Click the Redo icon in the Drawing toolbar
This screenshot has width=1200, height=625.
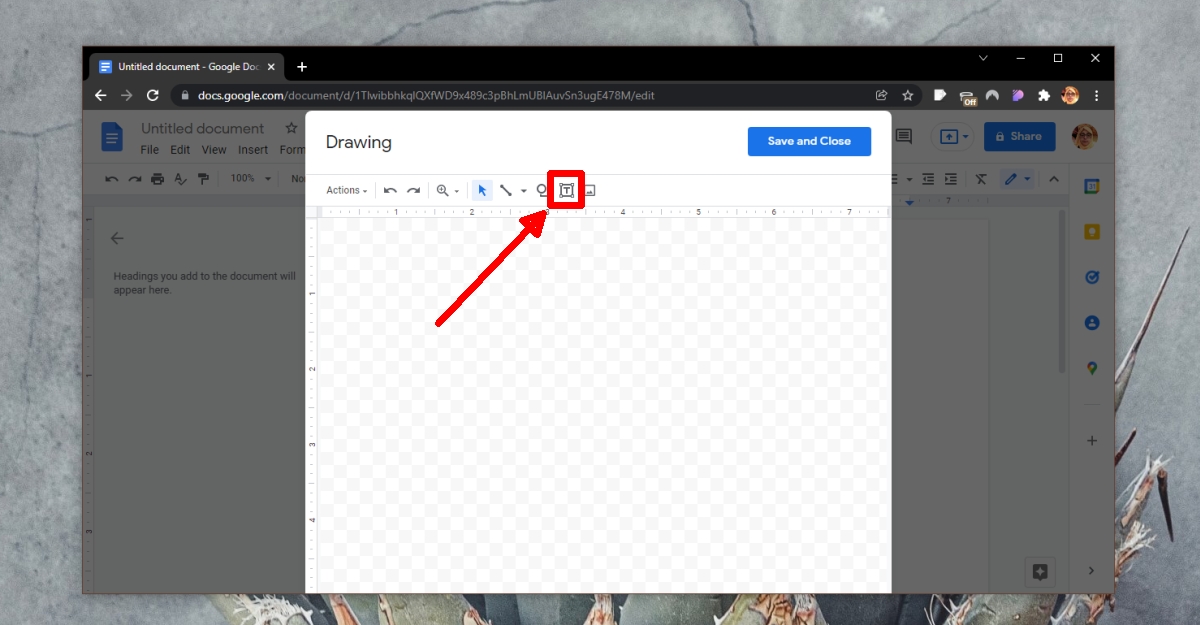414,190
